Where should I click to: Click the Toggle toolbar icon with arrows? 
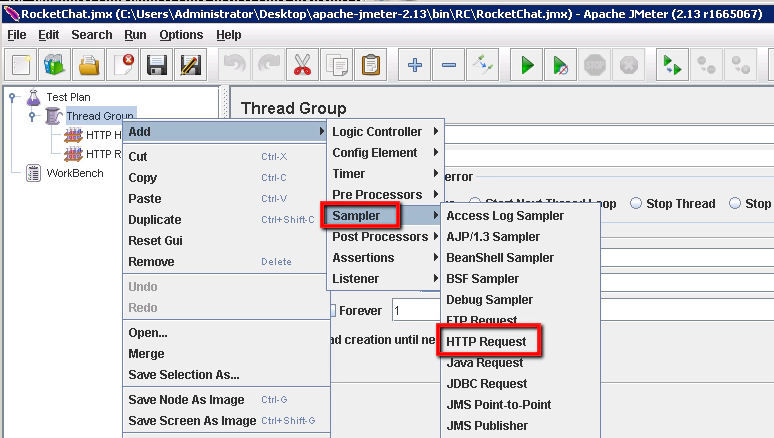(483, 65)
